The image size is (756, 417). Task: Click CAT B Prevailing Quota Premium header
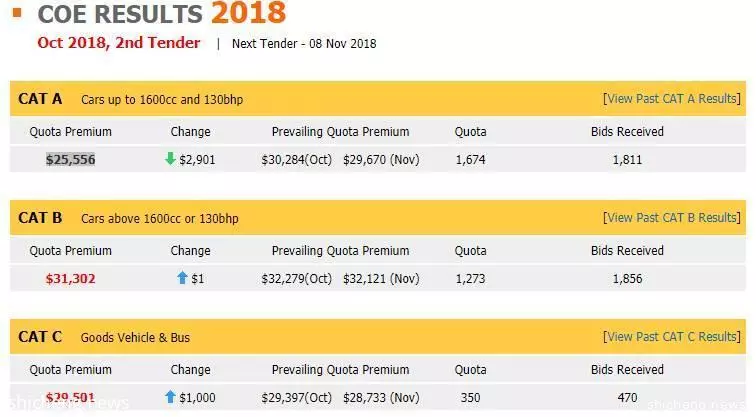(340, 251)
